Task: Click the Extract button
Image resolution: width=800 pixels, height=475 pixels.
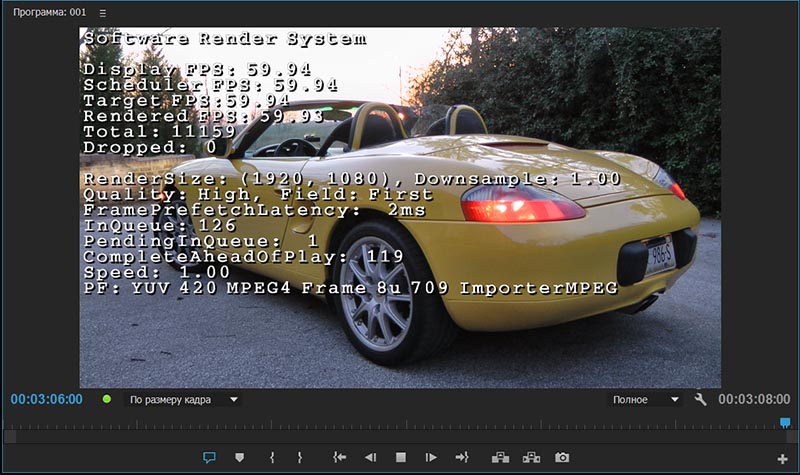Action: pos(531,458)
